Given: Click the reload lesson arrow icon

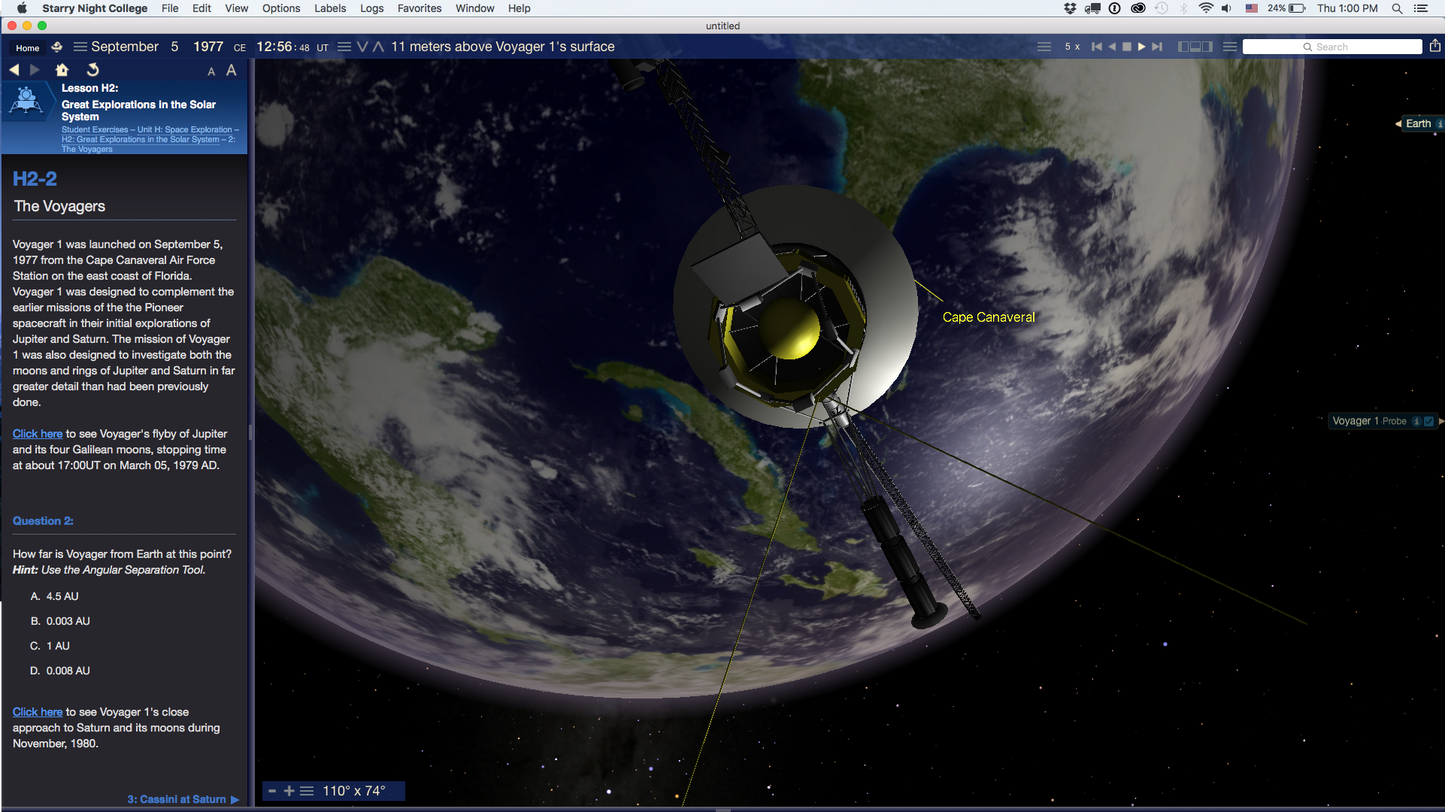Looking at the screenshot, I should tap(92, 70).
